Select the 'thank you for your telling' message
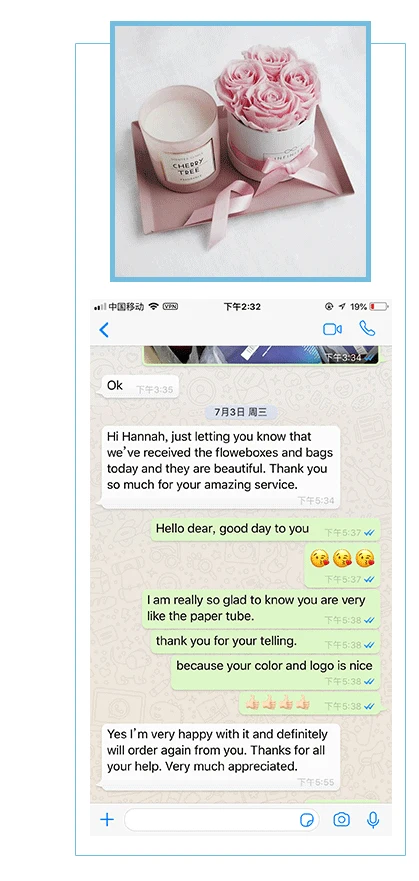419x881 pixels. 266,642
